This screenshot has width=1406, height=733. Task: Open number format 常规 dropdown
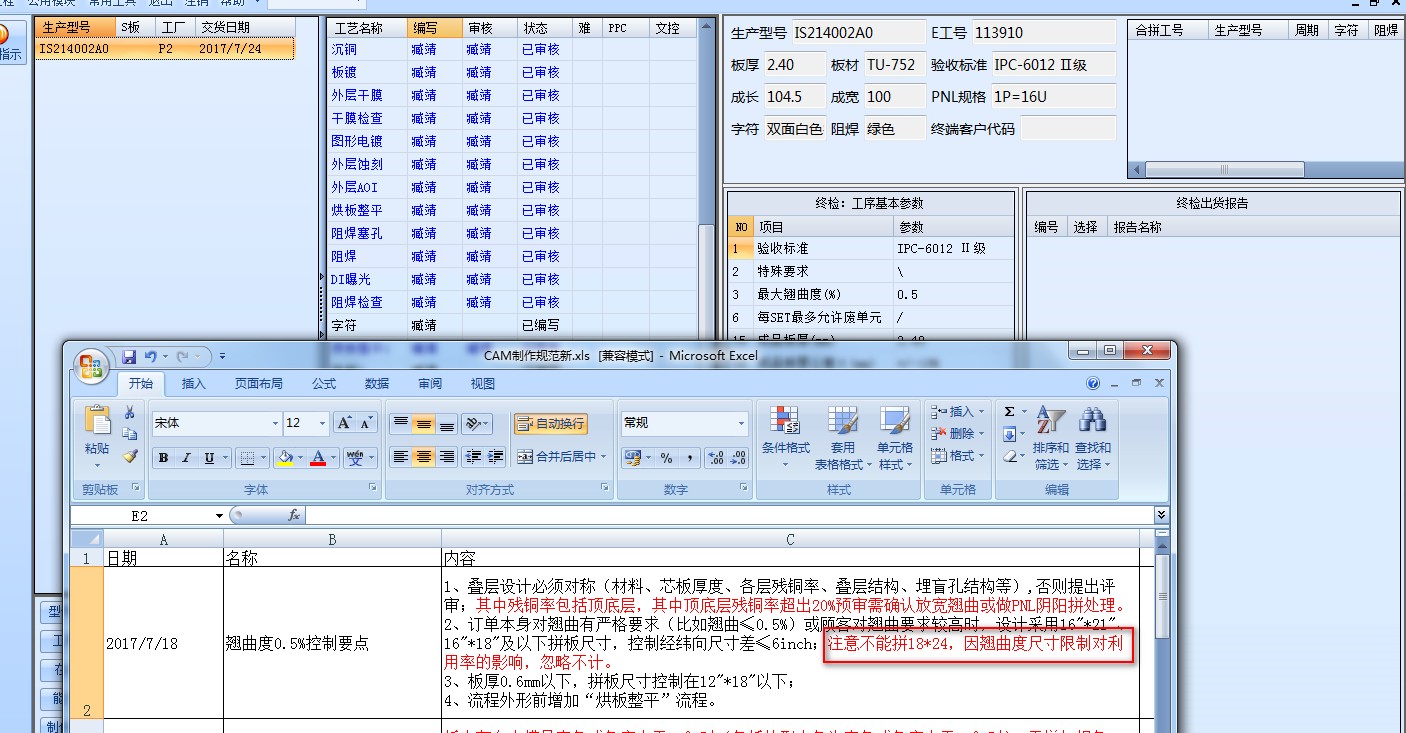point(741,424)
